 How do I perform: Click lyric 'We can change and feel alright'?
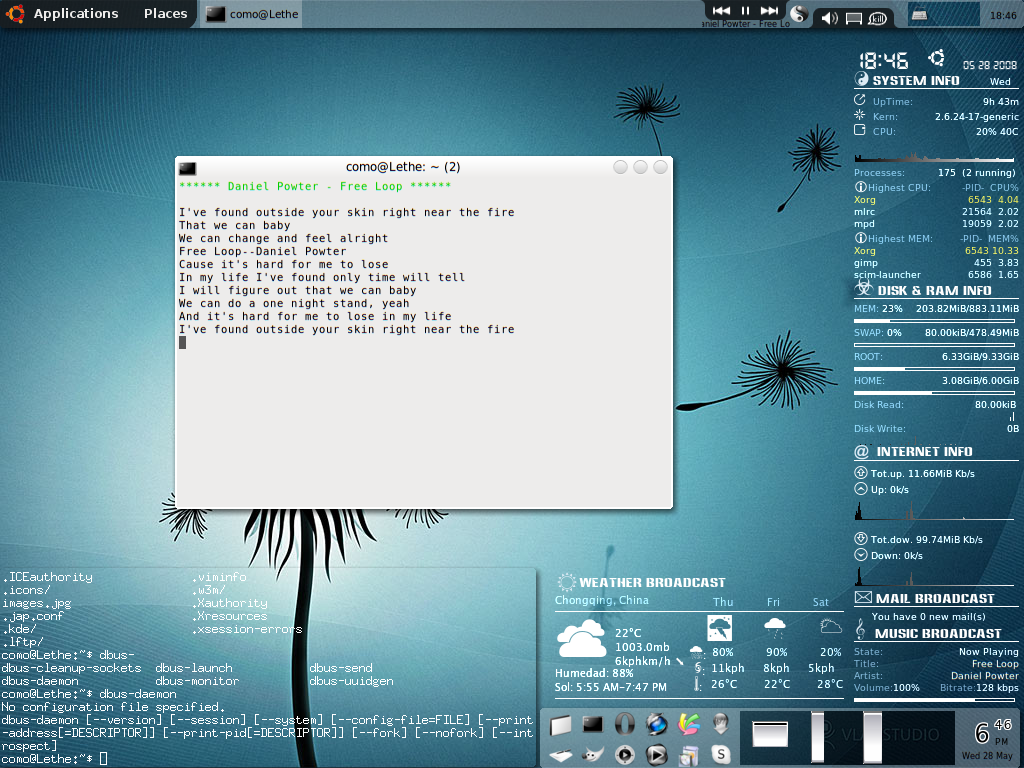(x=283, y=238)
